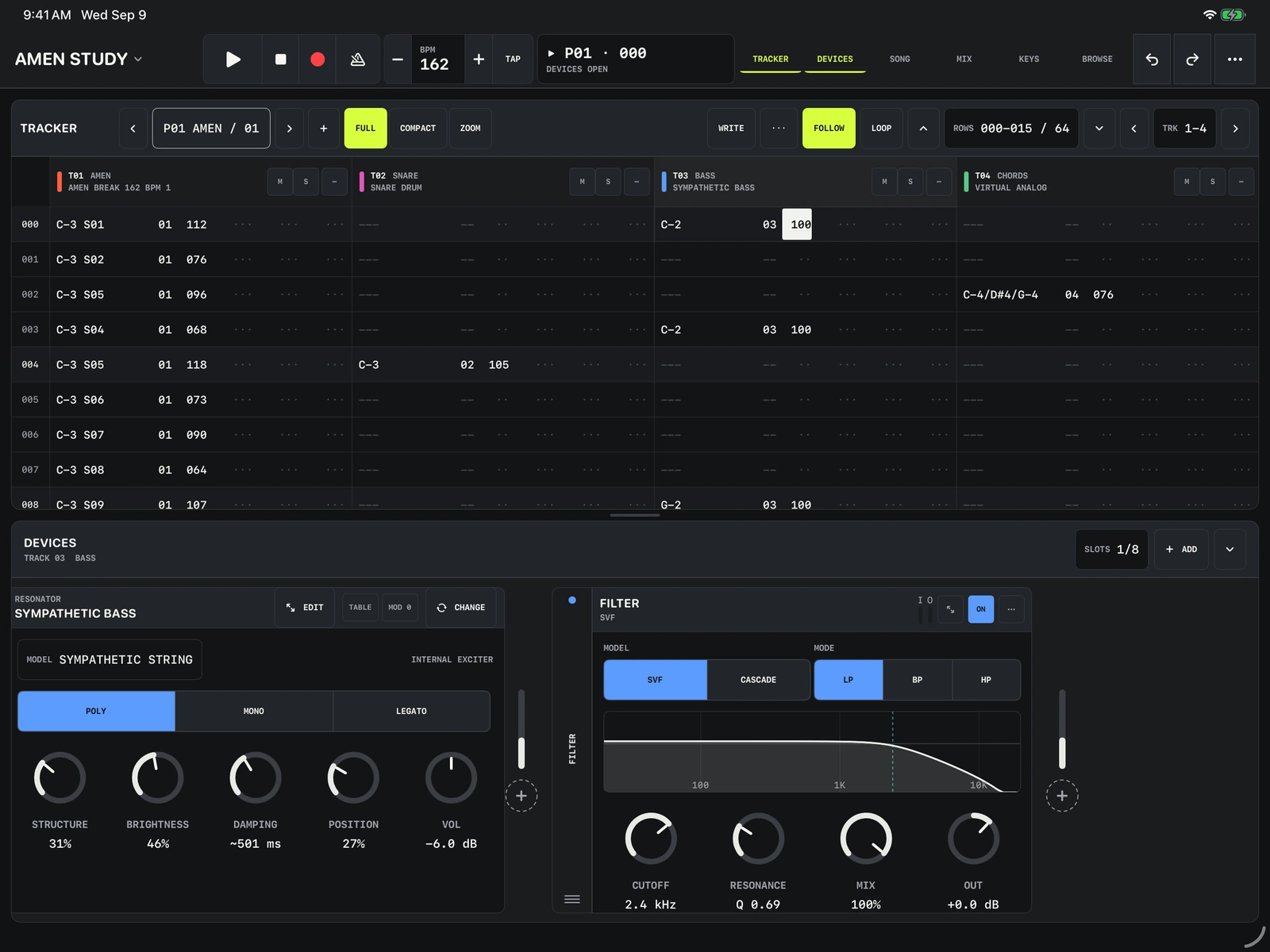Open the devices panel dropdown chevron
Viewport: 1270px width, 952px height.
pos(1230,549)
